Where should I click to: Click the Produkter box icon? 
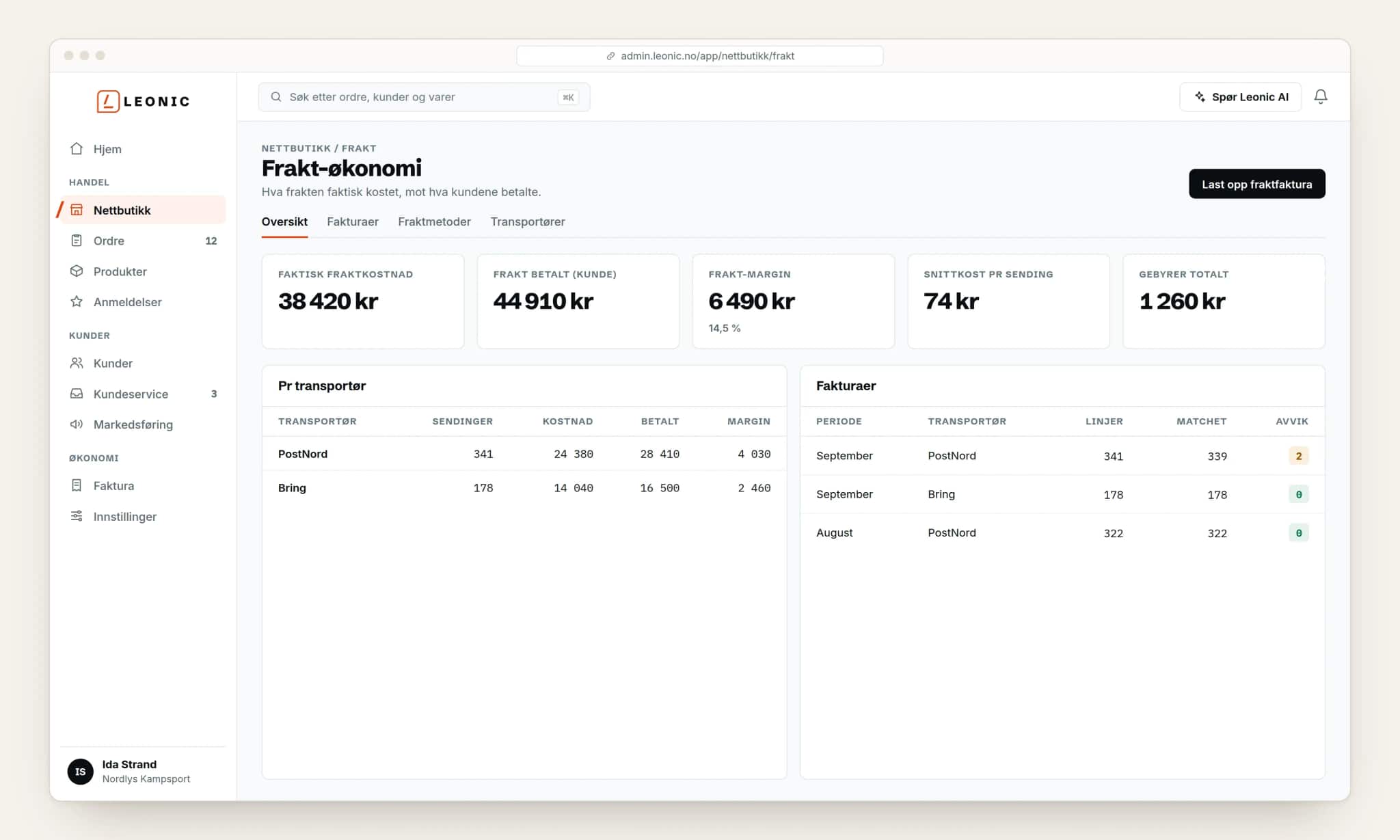[x=77, y=271]
